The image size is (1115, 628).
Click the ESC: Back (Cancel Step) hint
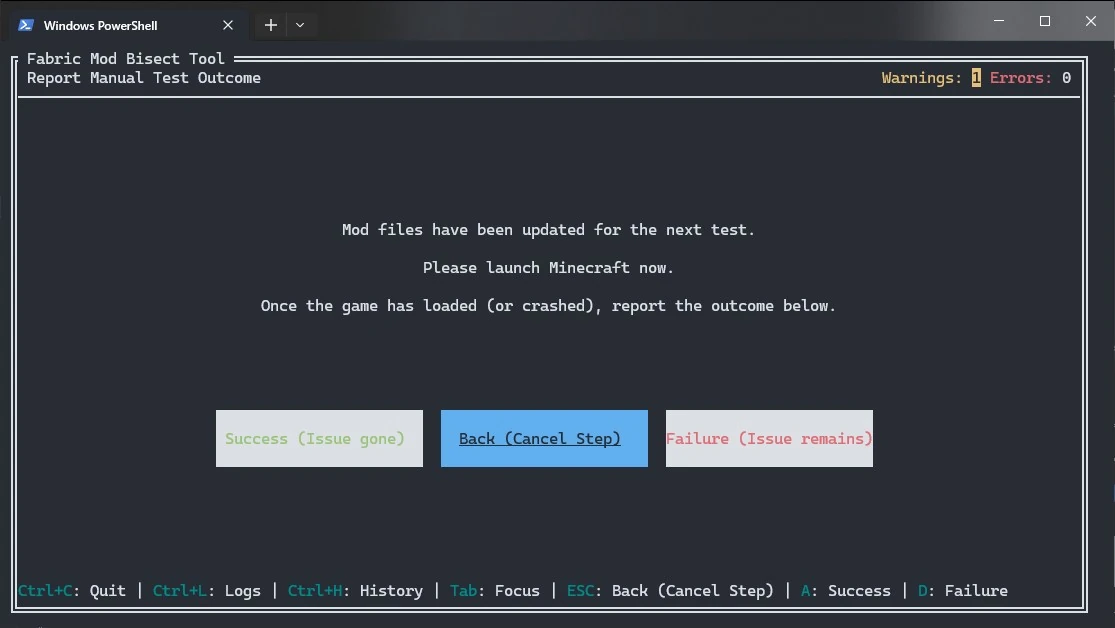tap(670, 590)
